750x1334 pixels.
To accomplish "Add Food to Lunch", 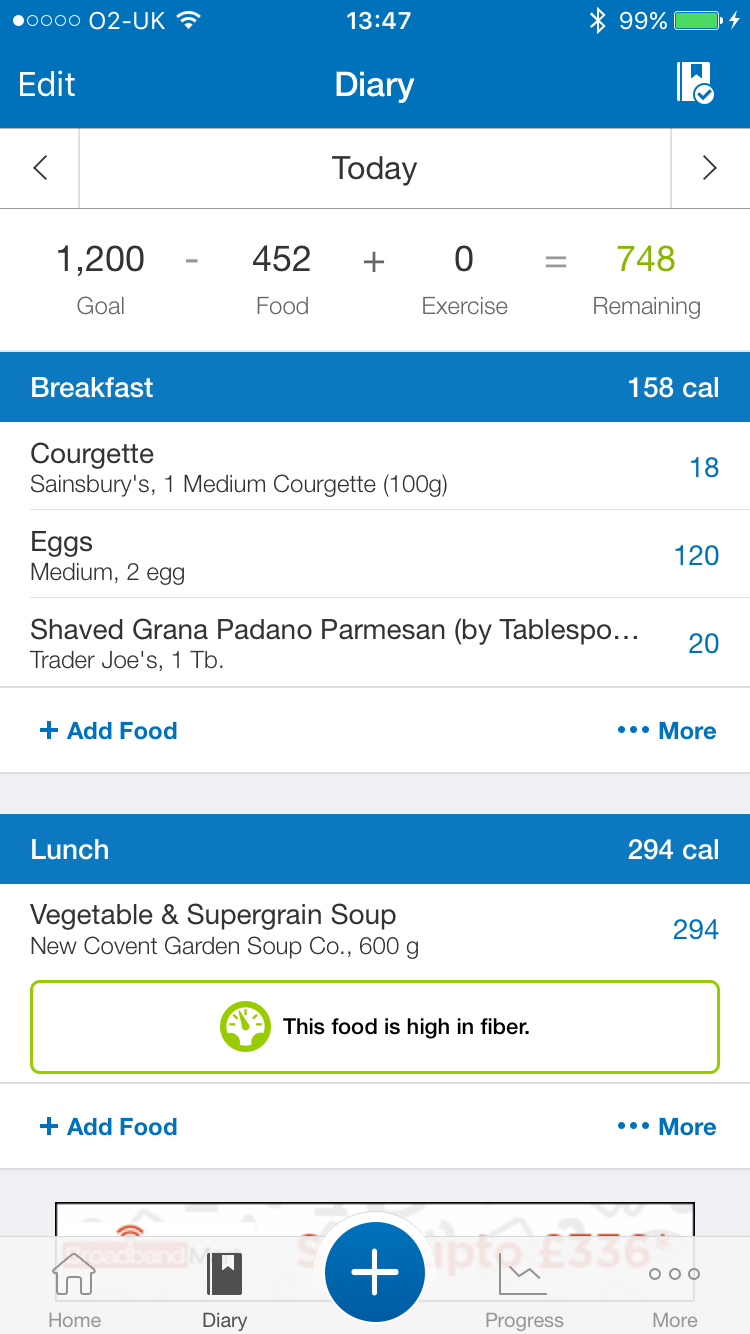I will coord(108,1127).
